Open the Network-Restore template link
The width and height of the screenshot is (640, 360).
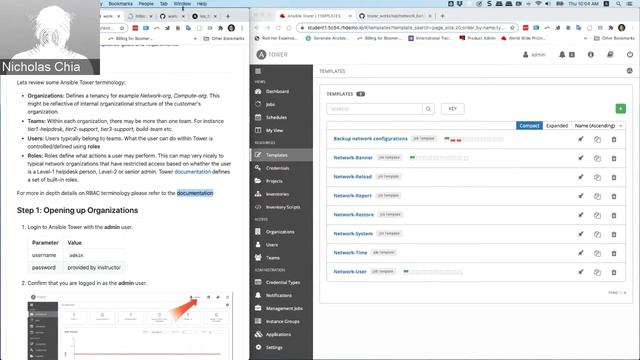353,215
